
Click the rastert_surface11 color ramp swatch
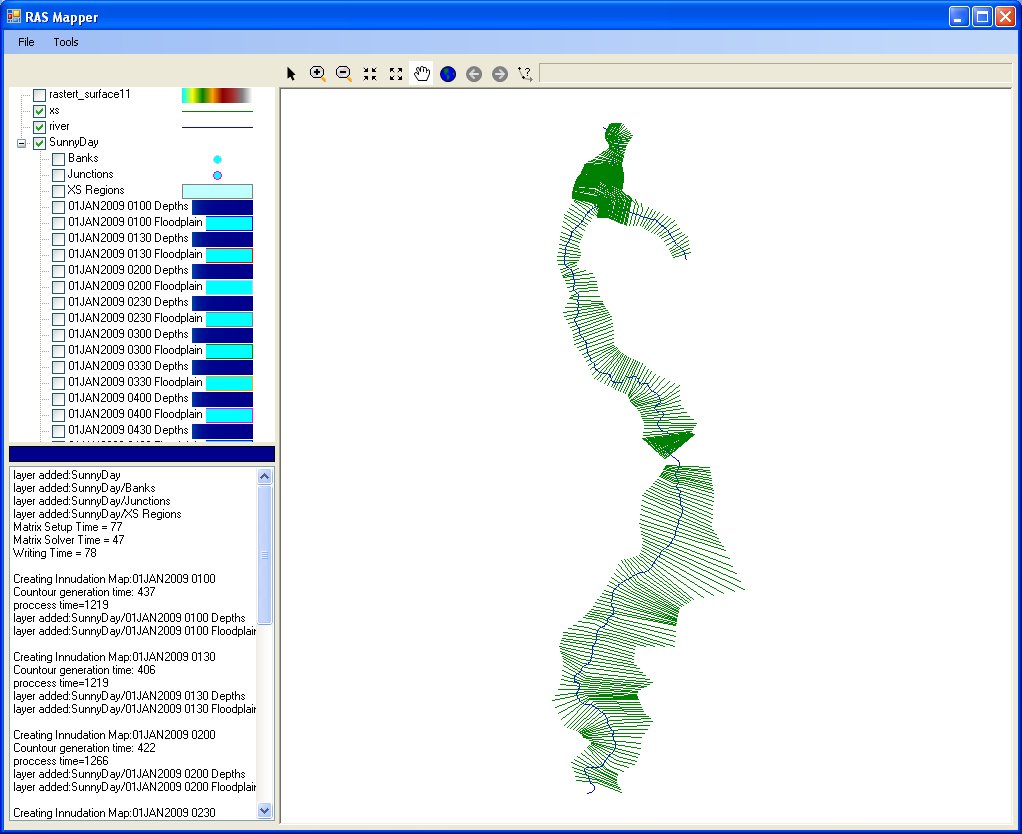tap(217, 95)
